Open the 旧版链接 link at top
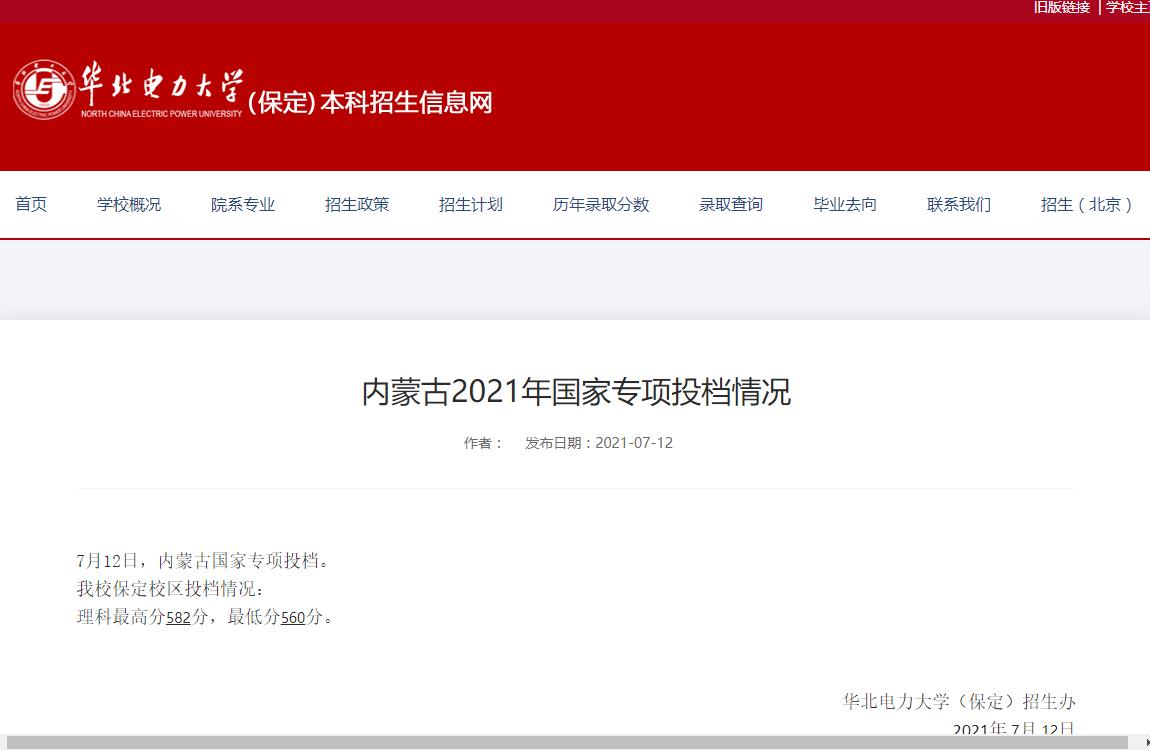 1061,8
